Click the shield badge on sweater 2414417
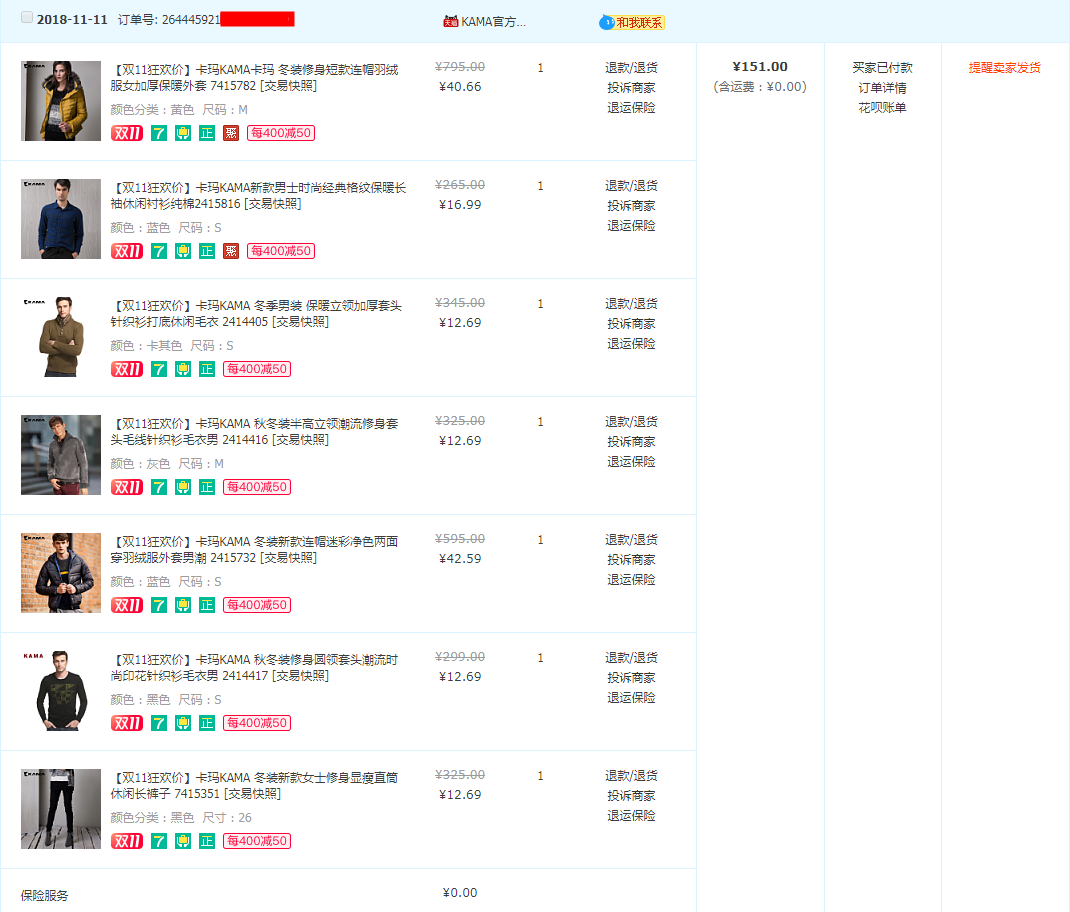 pos(183,724)
